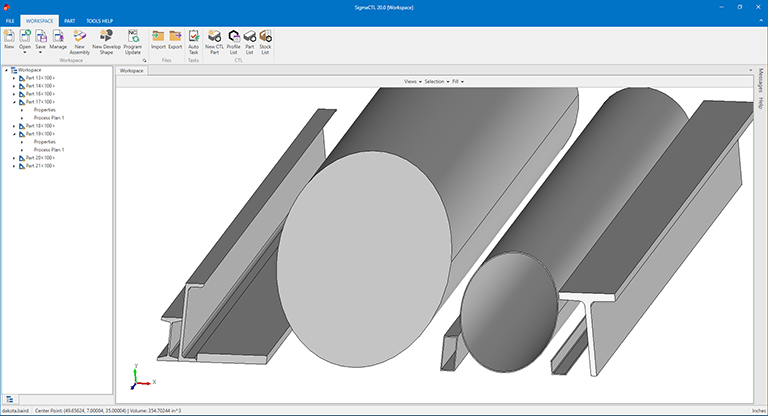
Task: Expand Part 13 in the tree
Action: (14, 78)
